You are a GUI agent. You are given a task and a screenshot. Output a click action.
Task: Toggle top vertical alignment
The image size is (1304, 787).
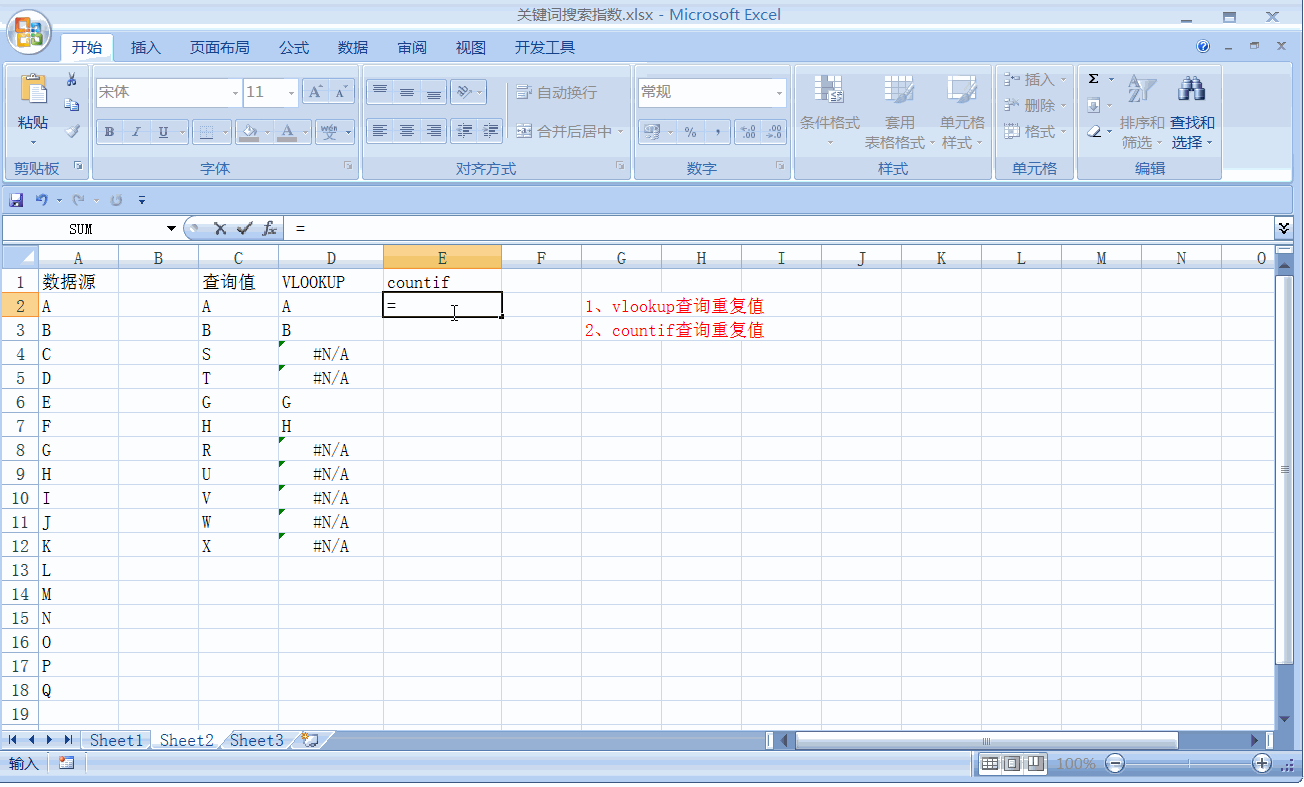coord(379,92)
